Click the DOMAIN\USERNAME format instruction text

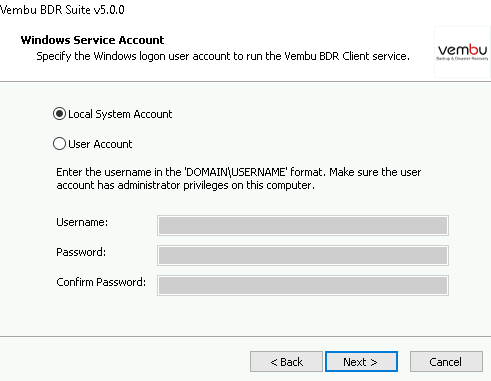(x=239, y=172)
